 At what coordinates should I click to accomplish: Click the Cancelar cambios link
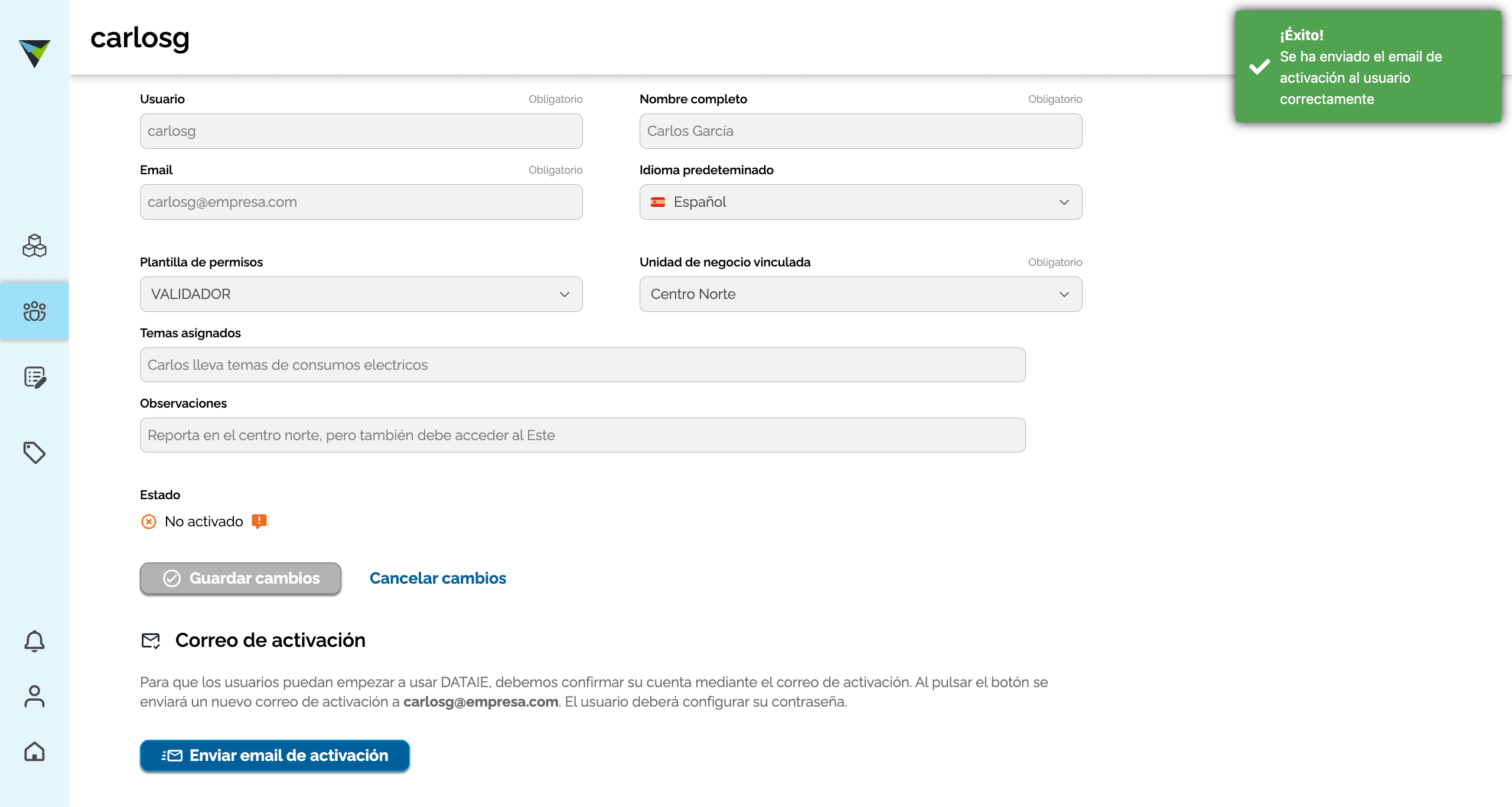coord(438,578)
